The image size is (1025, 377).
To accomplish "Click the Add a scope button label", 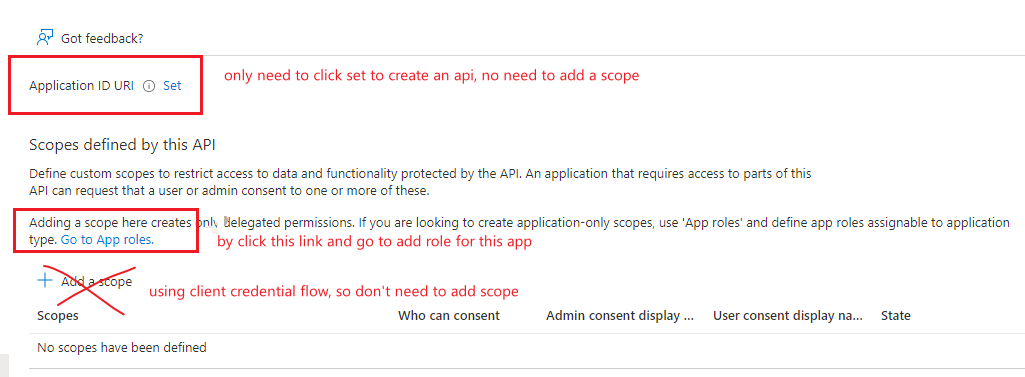I will coord(97,282).
